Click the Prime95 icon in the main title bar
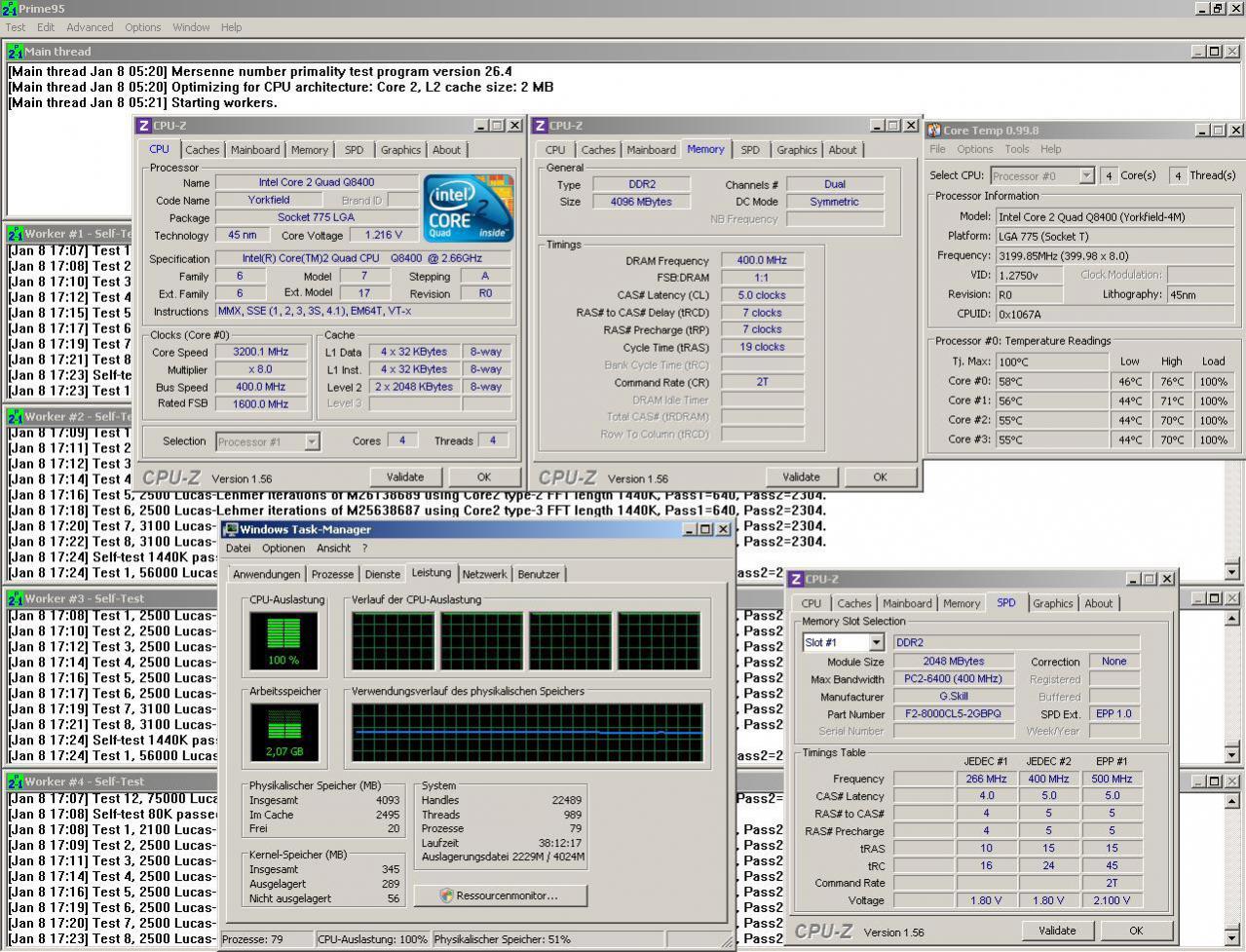Viewport: 1246px width, 952px height. (10, 9)
